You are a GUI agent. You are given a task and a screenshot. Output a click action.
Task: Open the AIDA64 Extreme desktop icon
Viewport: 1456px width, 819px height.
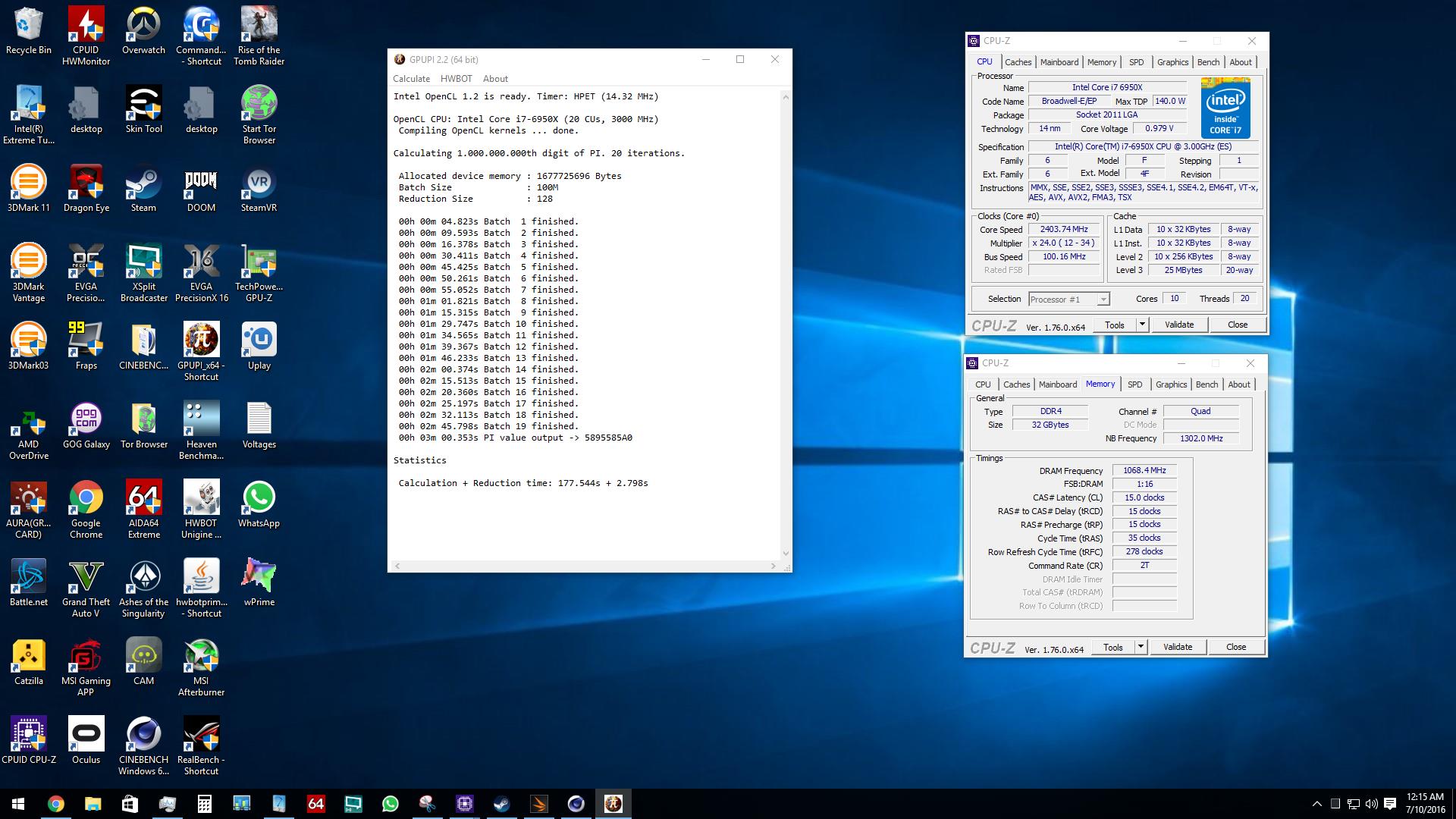[143, 509]
